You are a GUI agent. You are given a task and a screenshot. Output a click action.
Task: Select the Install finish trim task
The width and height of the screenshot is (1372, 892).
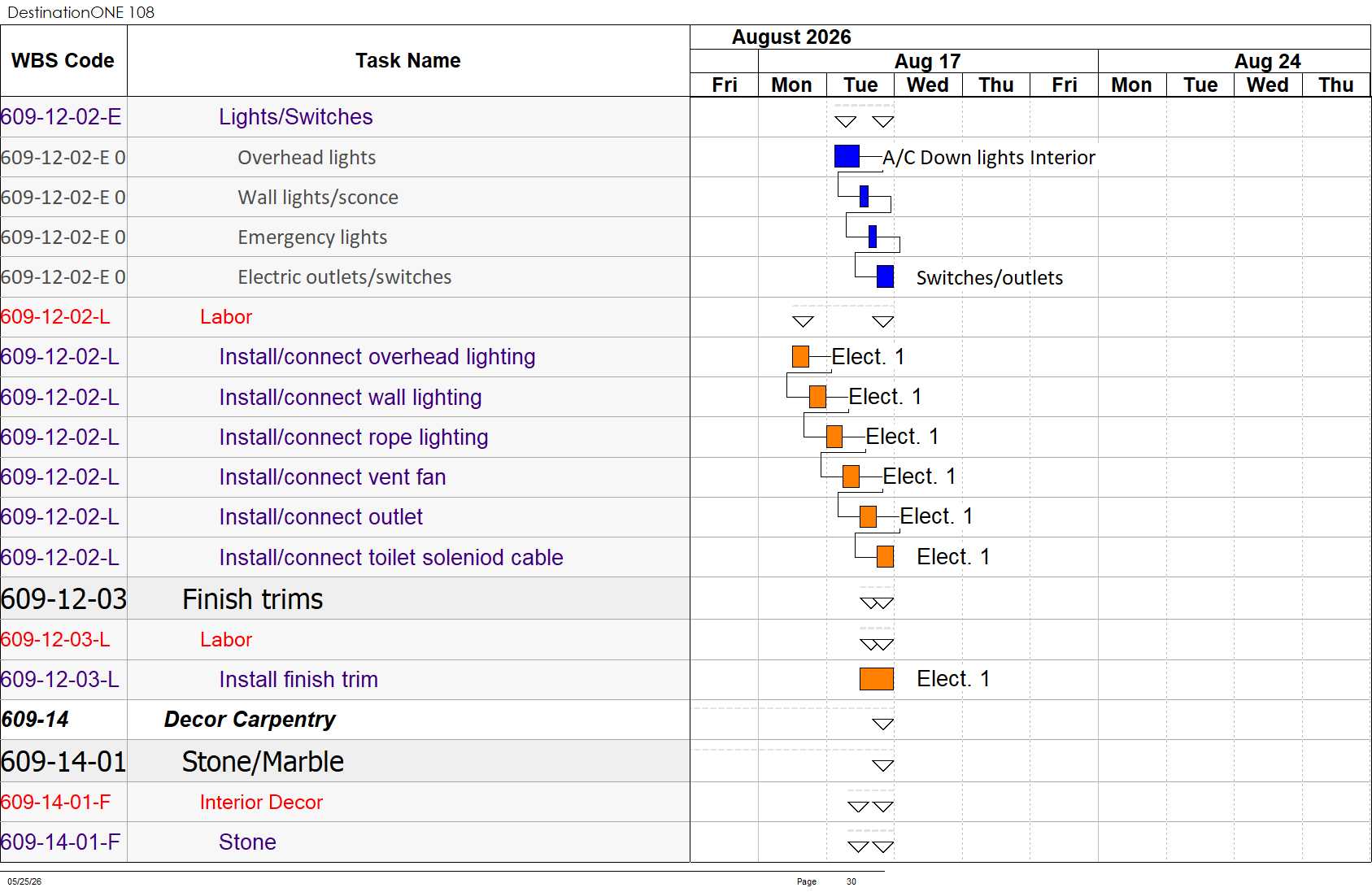tap(298, 680)
